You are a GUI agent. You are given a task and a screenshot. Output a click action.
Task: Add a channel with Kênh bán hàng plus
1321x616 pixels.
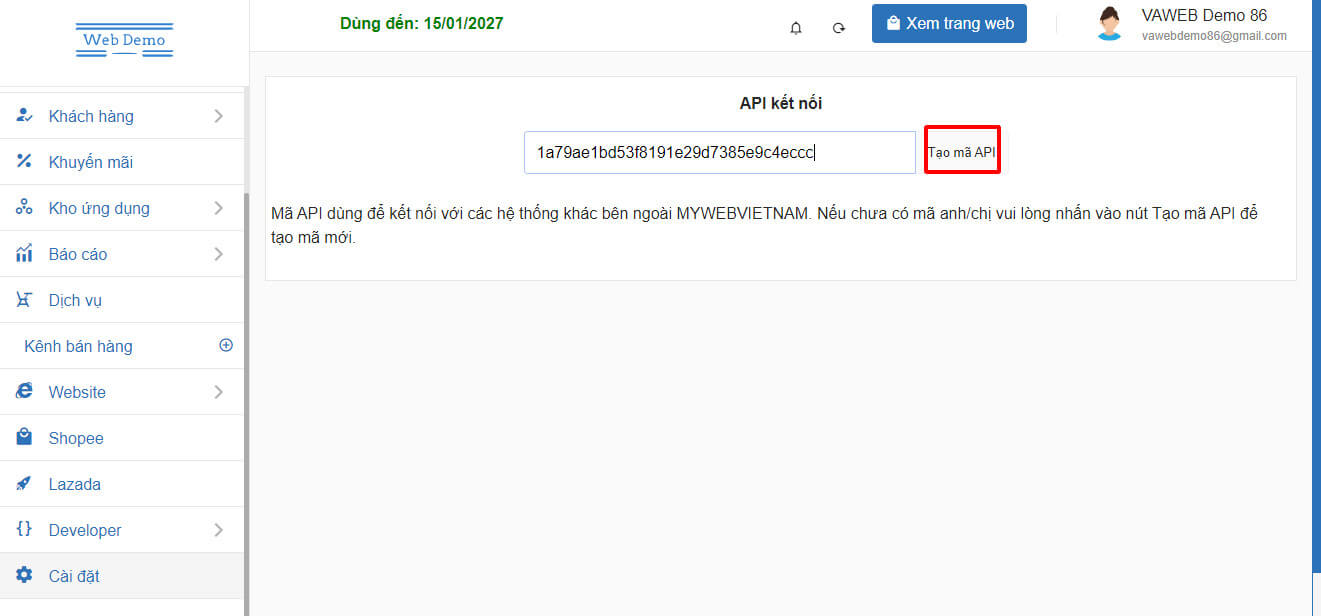point(226,345)
